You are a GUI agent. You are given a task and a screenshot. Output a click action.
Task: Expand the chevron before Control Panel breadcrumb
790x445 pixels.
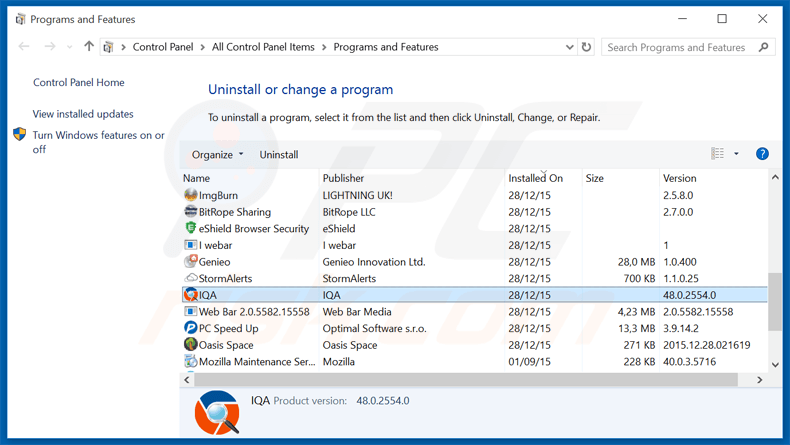[x=123, y=47]
